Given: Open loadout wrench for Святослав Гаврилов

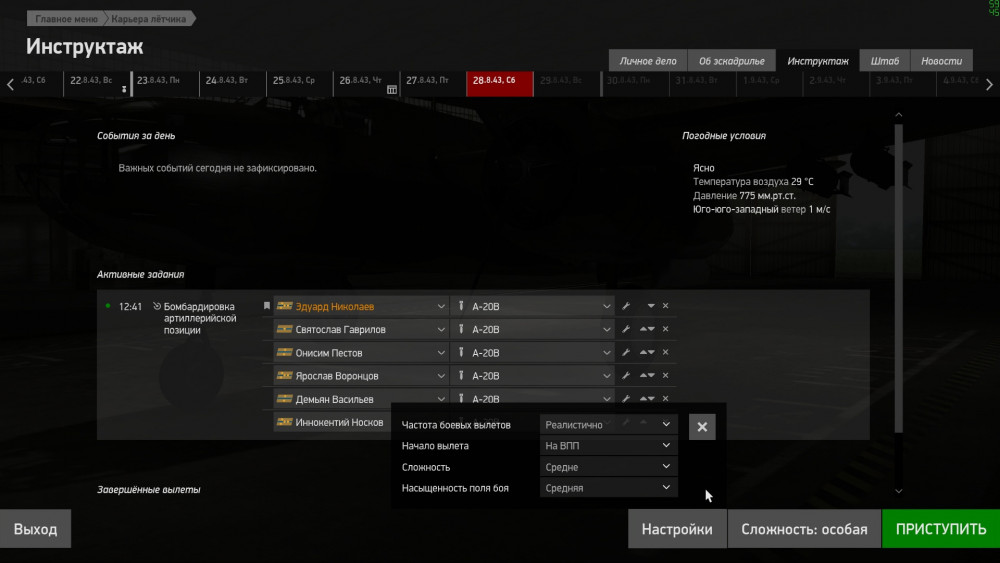Looking at the screenshot, I should (626, 329).
